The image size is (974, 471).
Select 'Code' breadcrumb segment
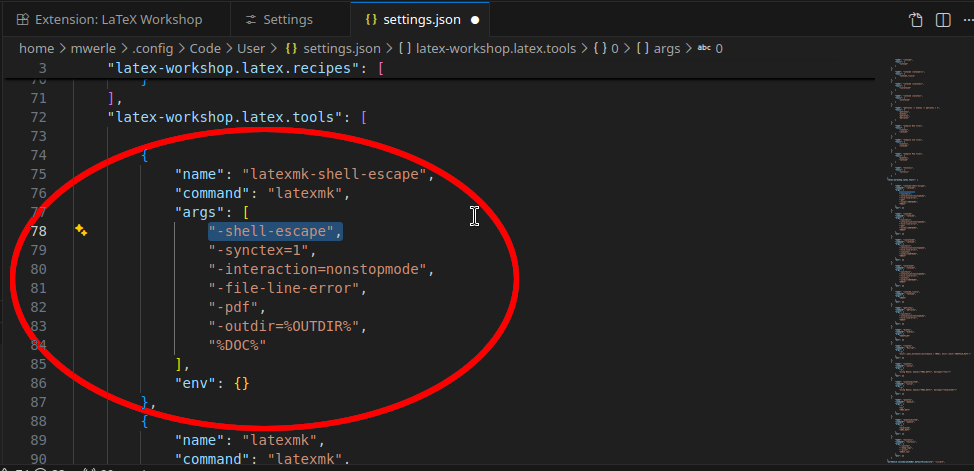[x=205, y=48]
